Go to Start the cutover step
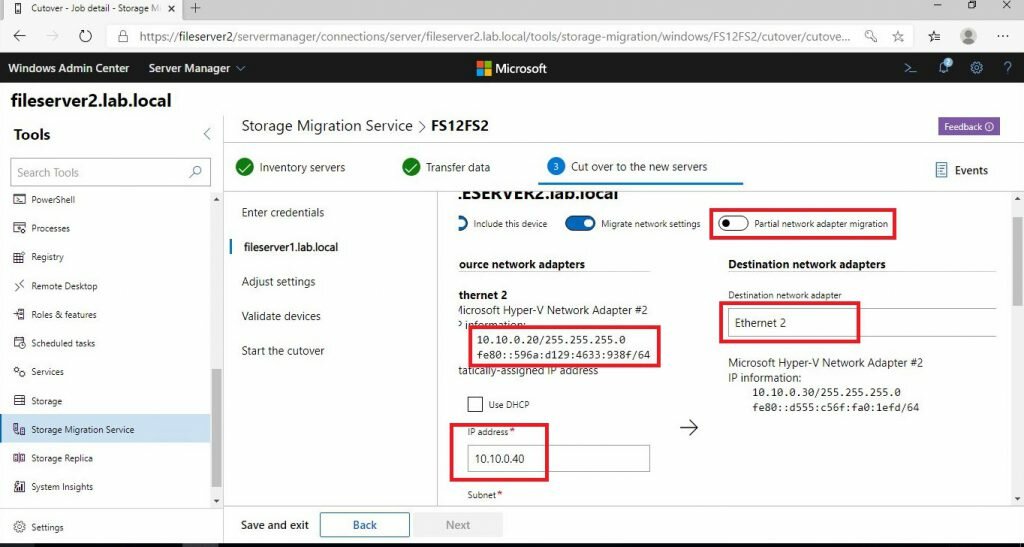Viewport: 1024px width, 547px height. pyautogui.click(x=283, y=351)
